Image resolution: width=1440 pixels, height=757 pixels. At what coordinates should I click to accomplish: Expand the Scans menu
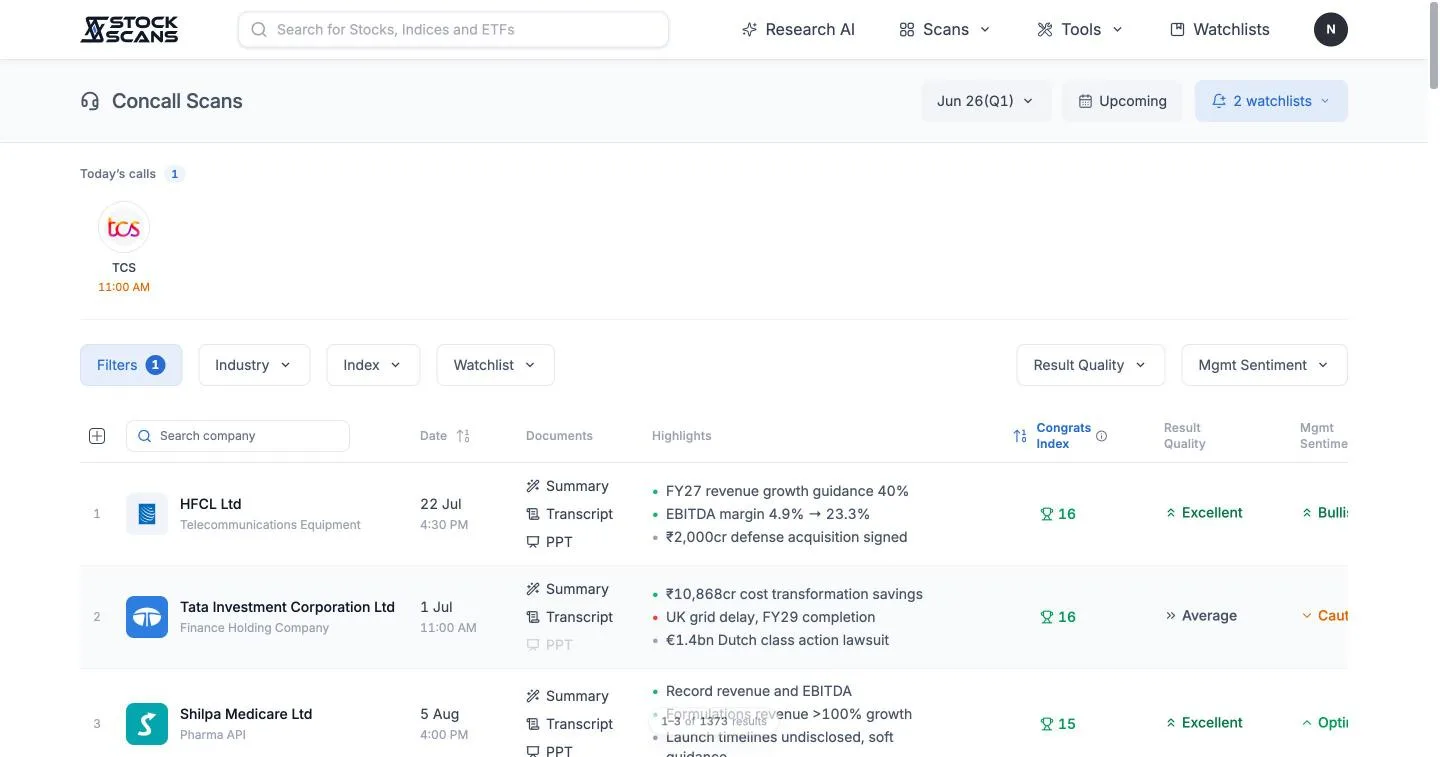click(x=945, y=29)
